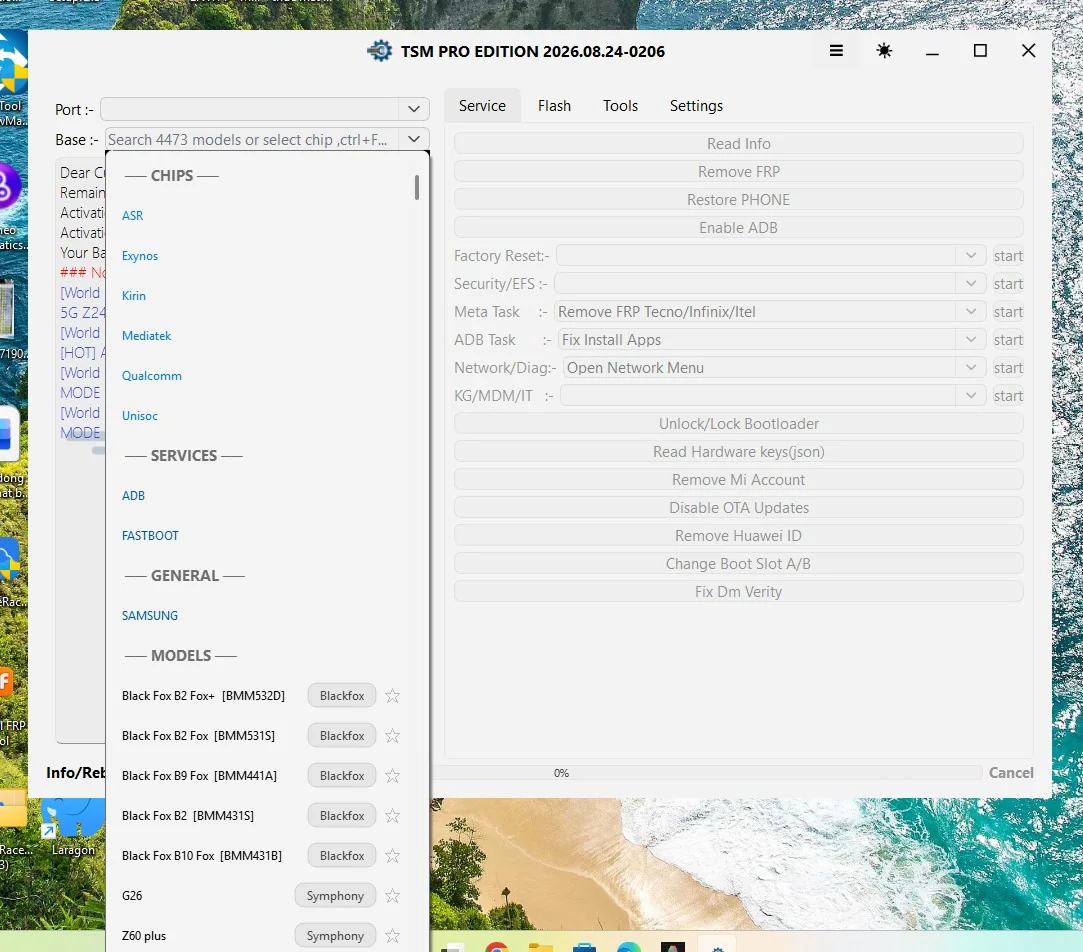The height and width of the screenshot is (952, 1083).
Task: Expand the Port dropdown
Action: pos(414,109)
